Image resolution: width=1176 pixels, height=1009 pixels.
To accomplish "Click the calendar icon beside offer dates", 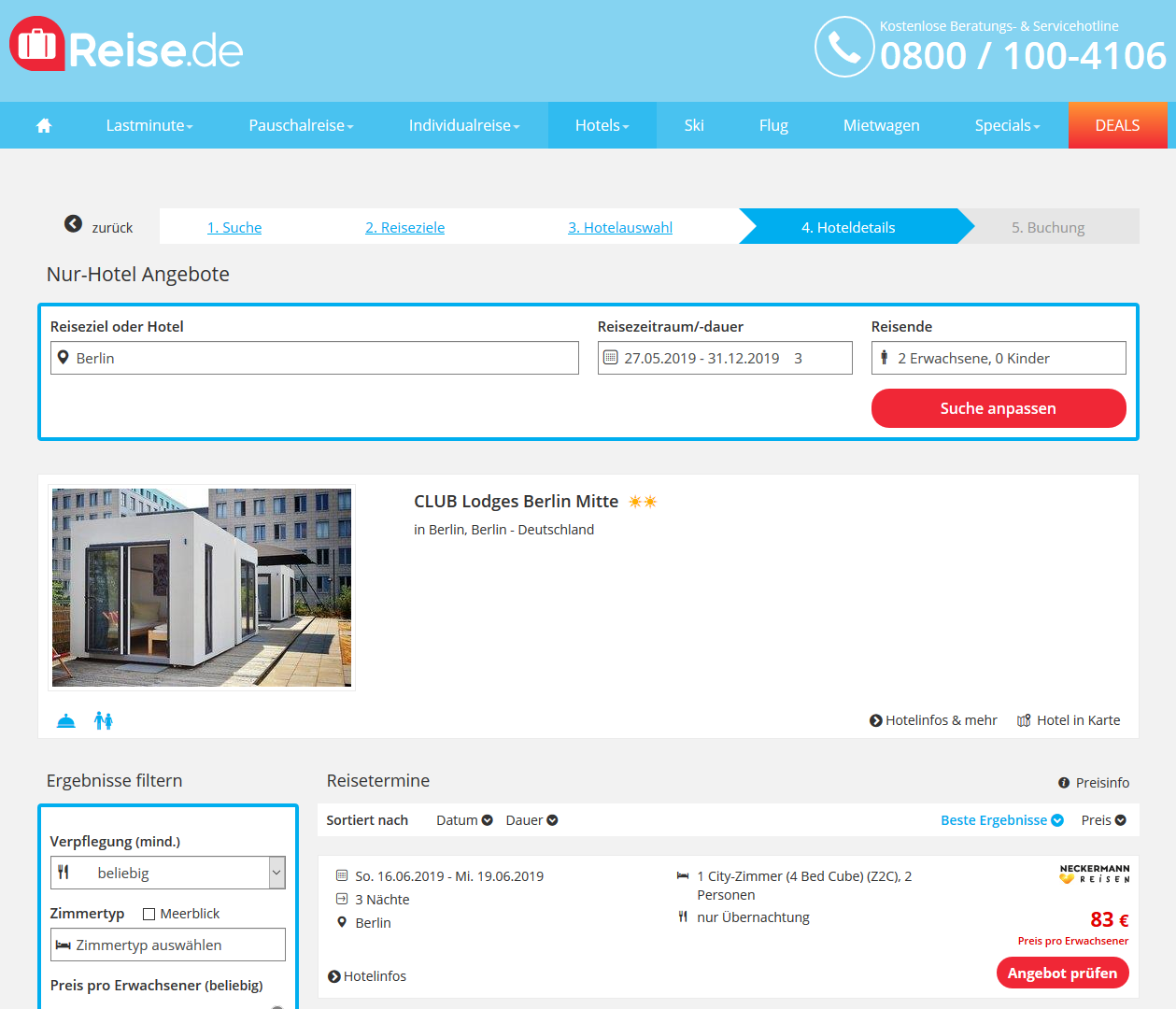I will pyautogui.click(x=342, y=876).
